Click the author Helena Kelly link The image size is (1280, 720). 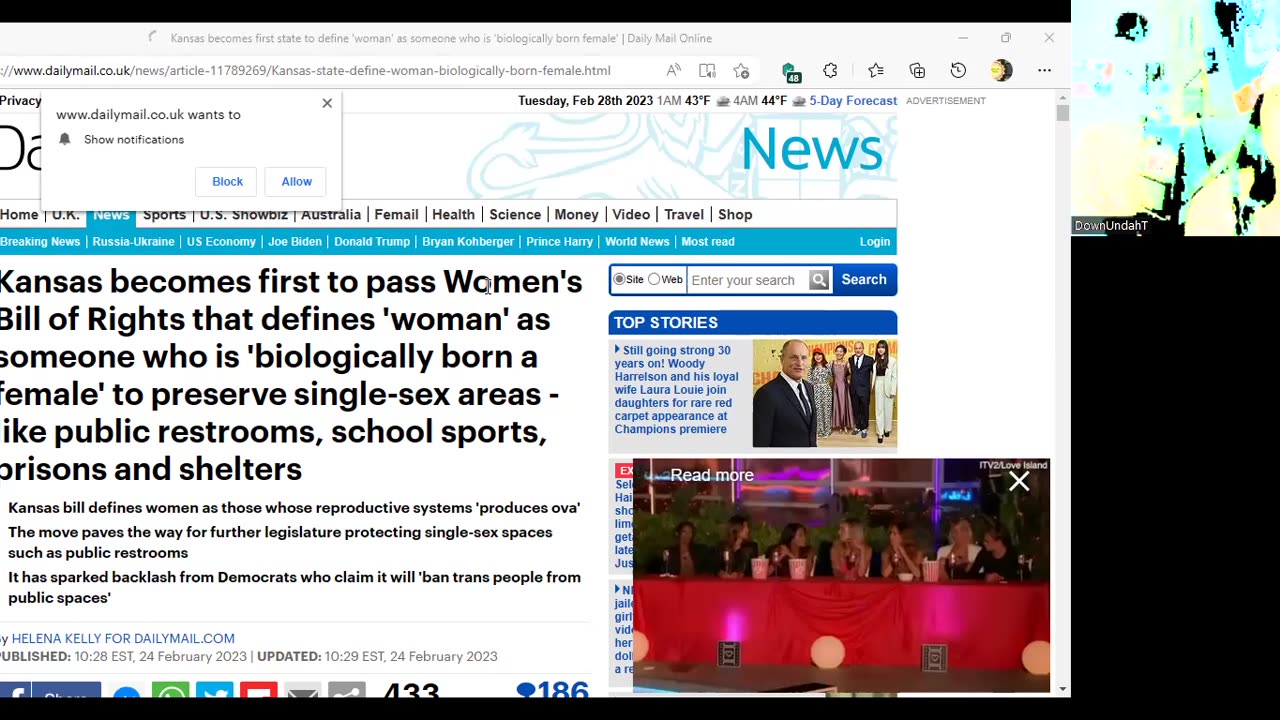pyautogui.click(x=123, y=638)
